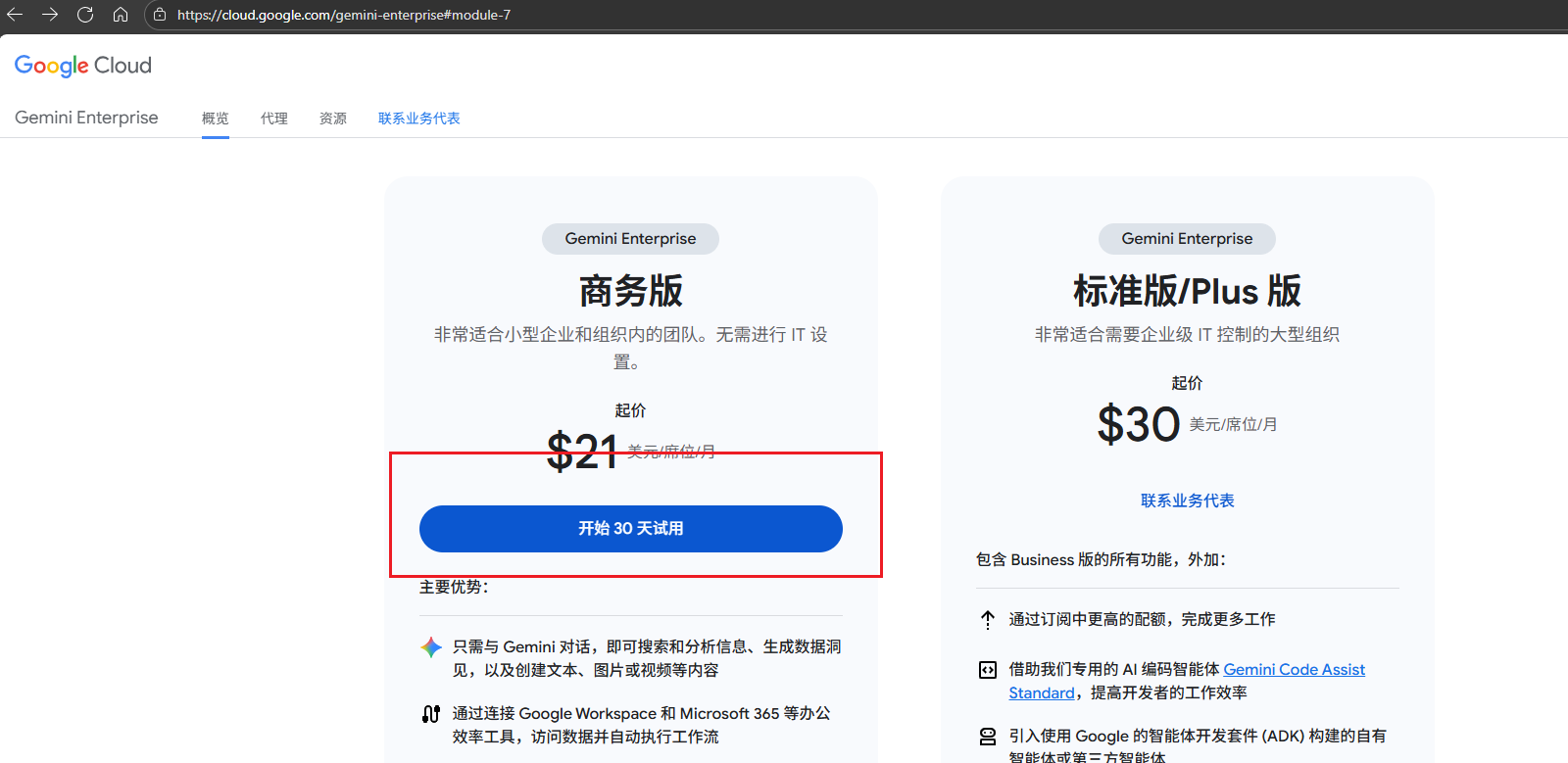Open the Gemini Code Assist Standard link
The width and height of the screenshot is (1568, 763).
[x=1293, y=670]
